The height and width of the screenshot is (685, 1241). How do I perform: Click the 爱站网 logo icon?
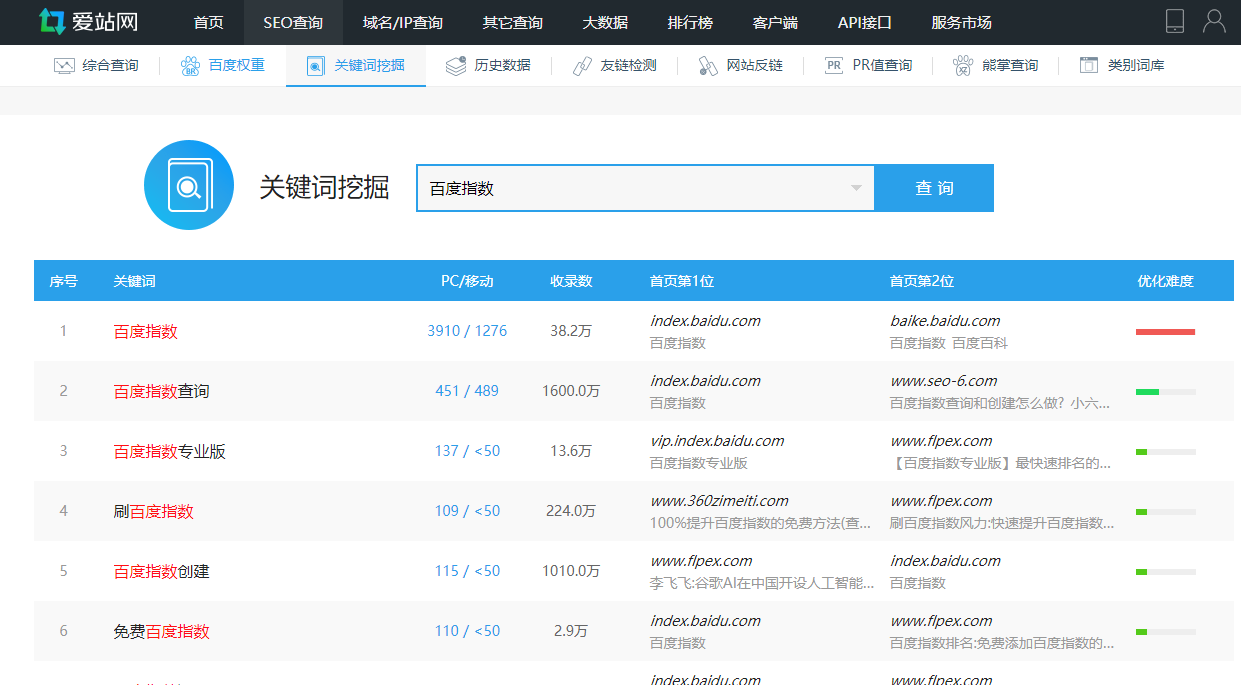point(52,21)
